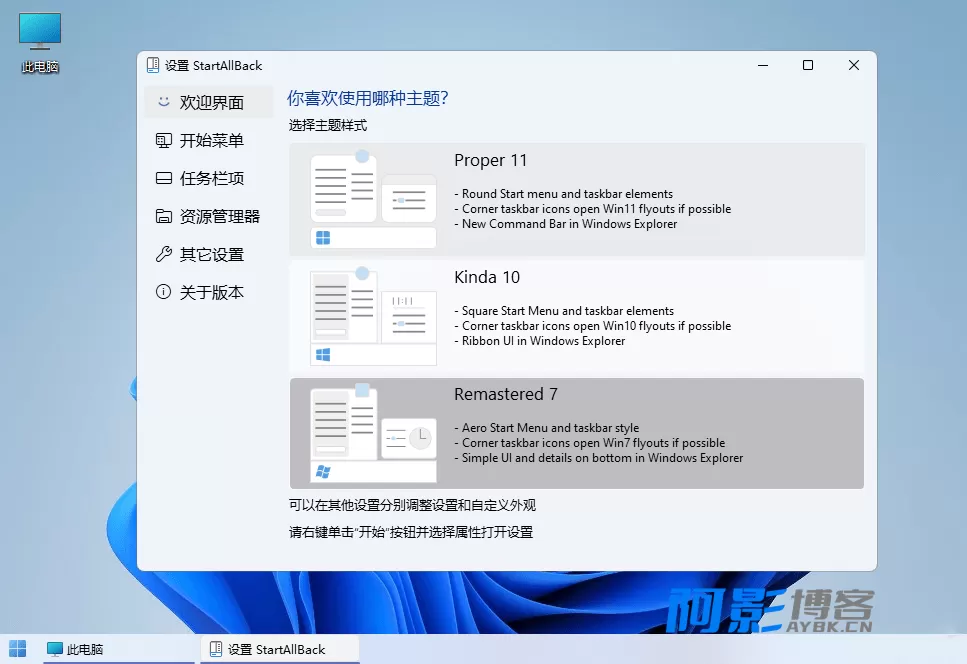Click the taskbar icon beside 任务栏项

pyautogui.click(x=163, y=178)
